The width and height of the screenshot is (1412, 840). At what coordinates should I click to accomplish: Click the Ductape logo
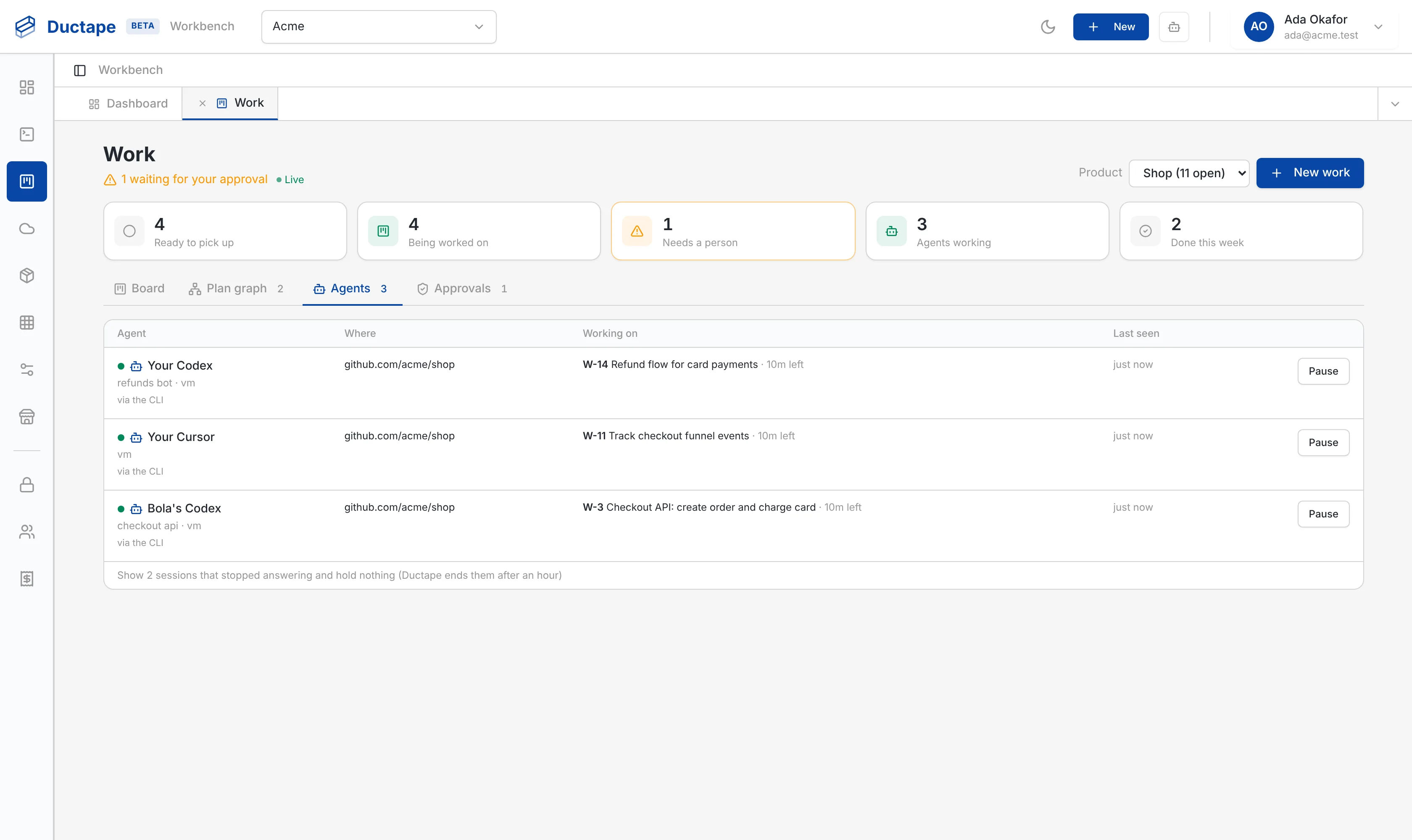tap(65, 26)
